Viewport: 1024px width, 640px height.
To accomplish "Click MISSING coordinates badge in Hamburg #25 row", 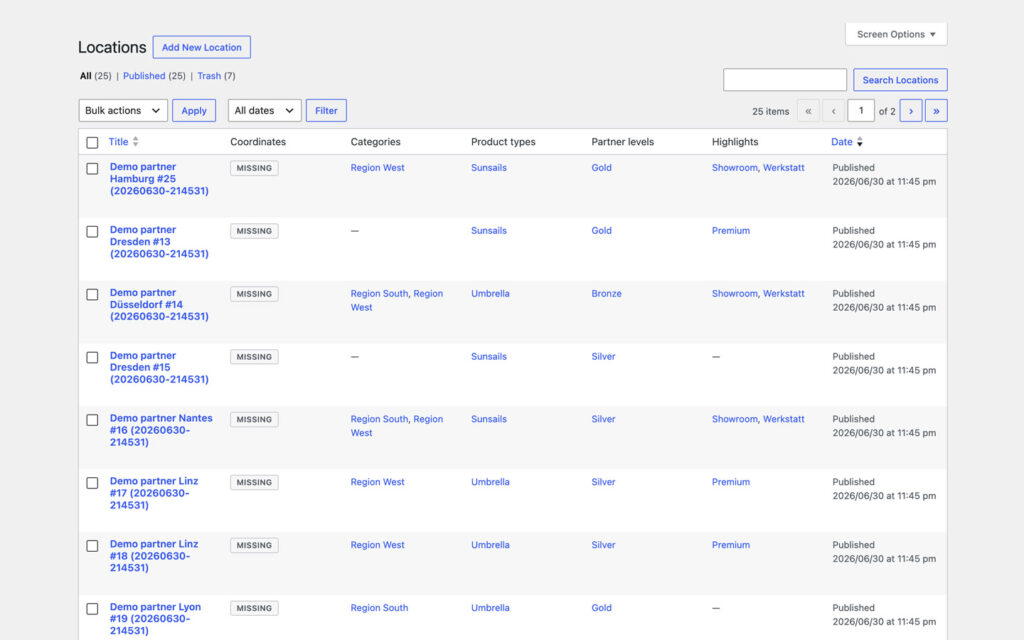I will [254, 168].
